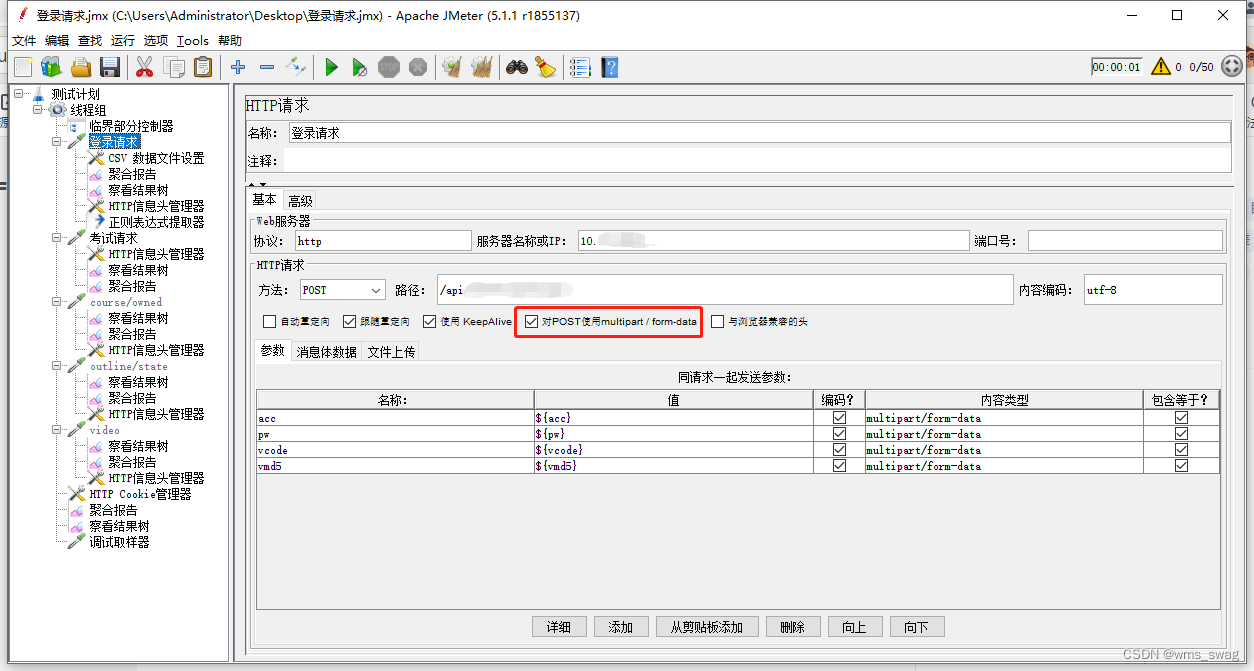Collapse the 线程组 tree node
The image size is (1254, 671).
point(38,110)
